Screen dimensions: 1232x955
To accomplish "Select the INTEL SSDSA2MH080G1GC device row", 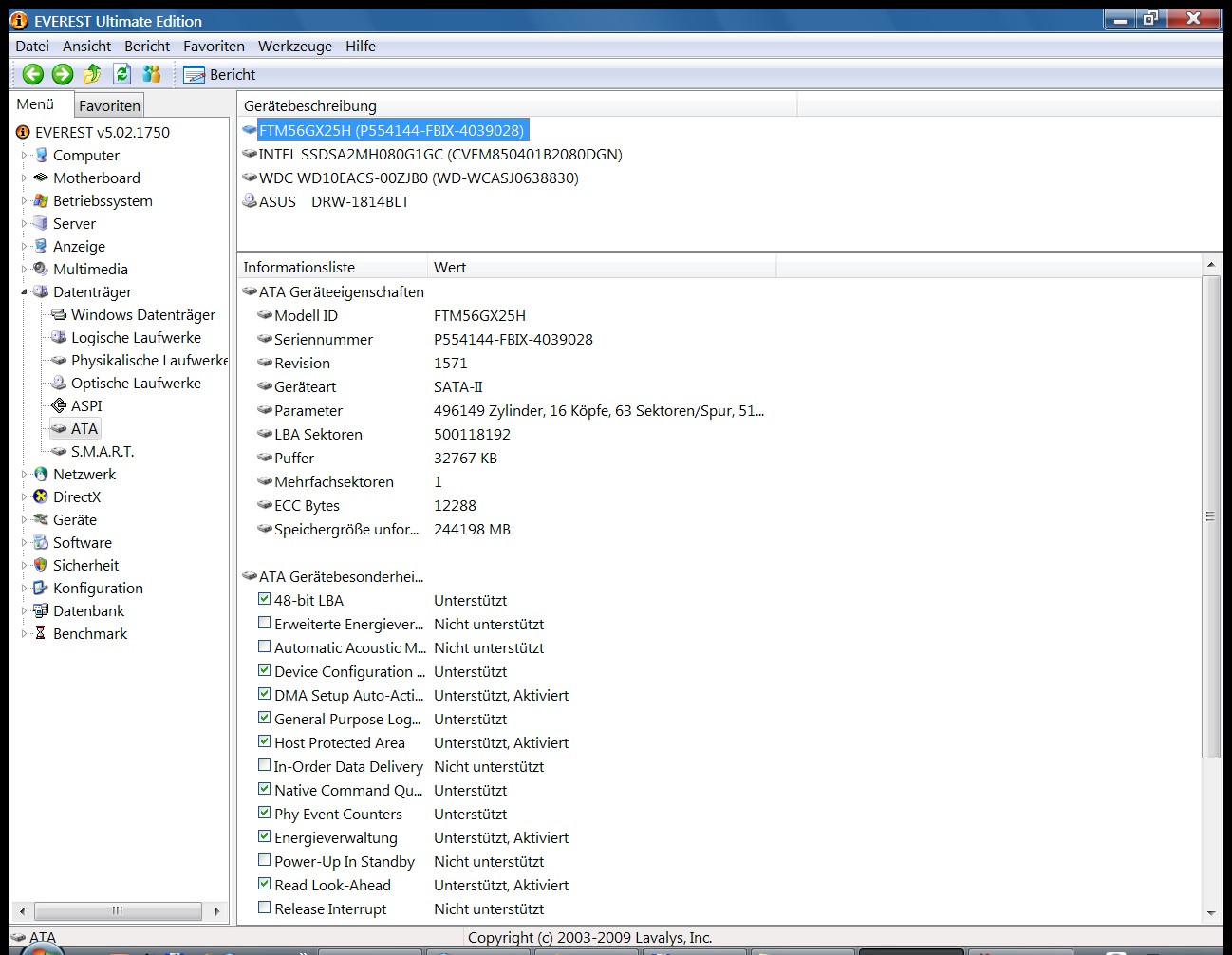I will 440,154.
